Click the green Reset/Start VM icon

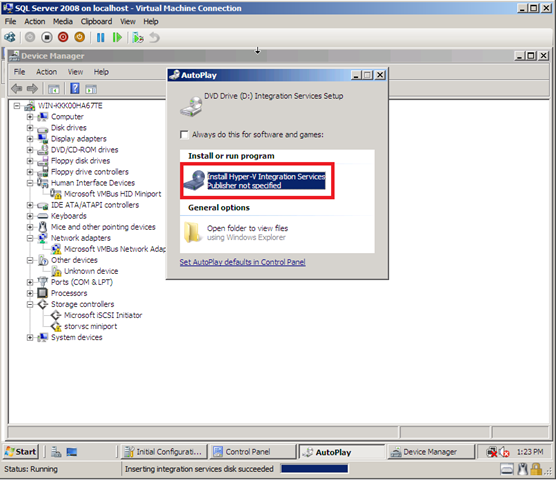(x=117, y=37)
